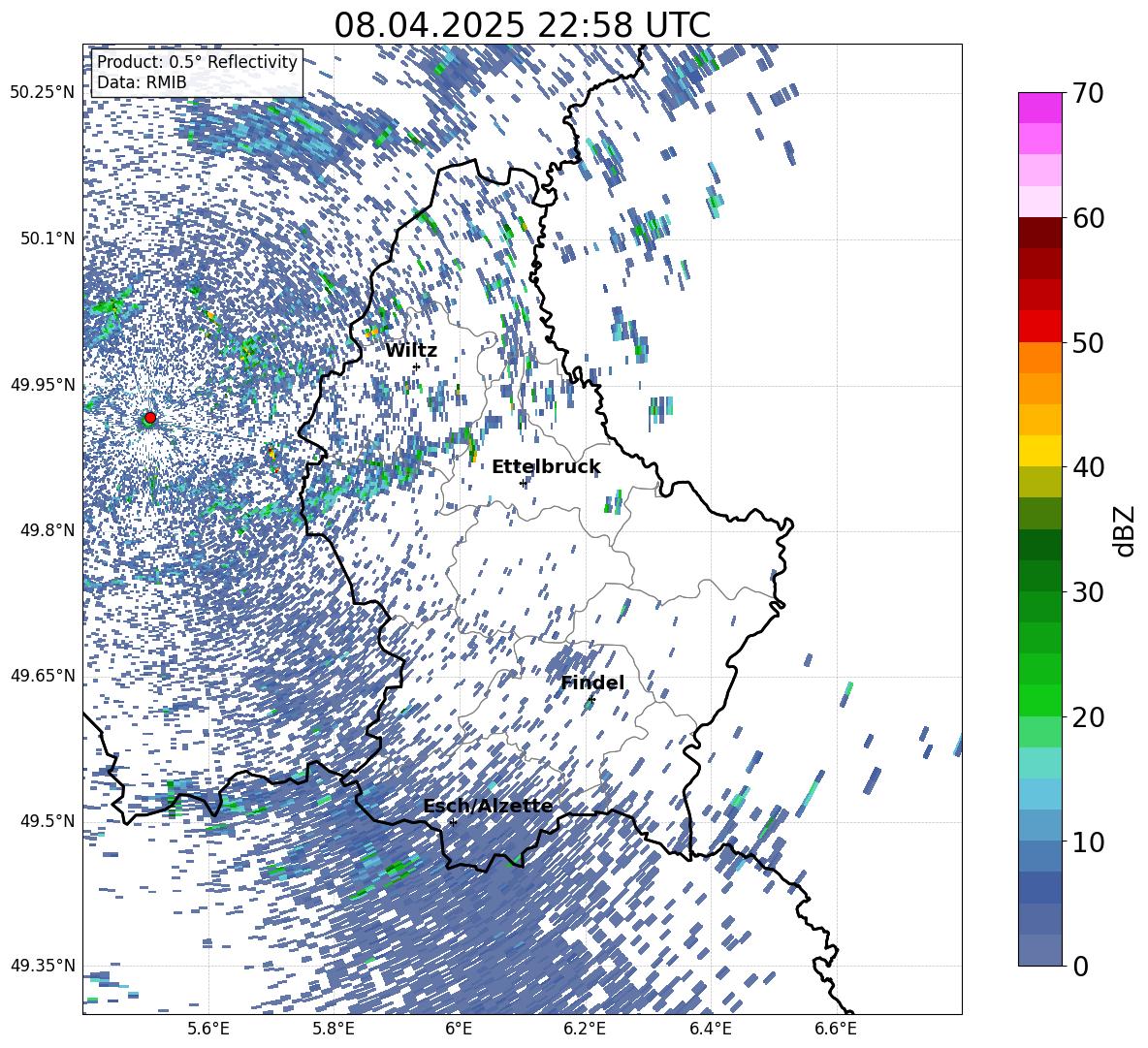Click the 6.6°E longitude tick label

coord(836,1029)
